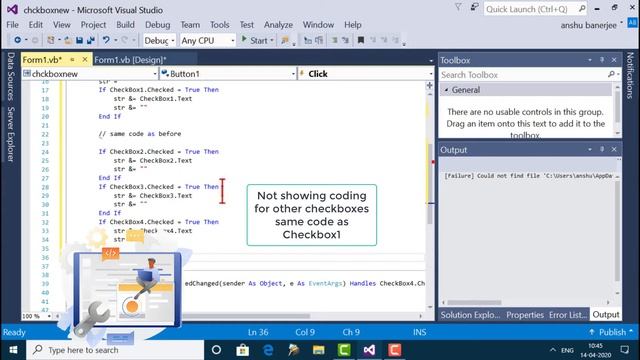Open the Server Explorer side tab
Viewport: 640px width, 360px height.
11,134
